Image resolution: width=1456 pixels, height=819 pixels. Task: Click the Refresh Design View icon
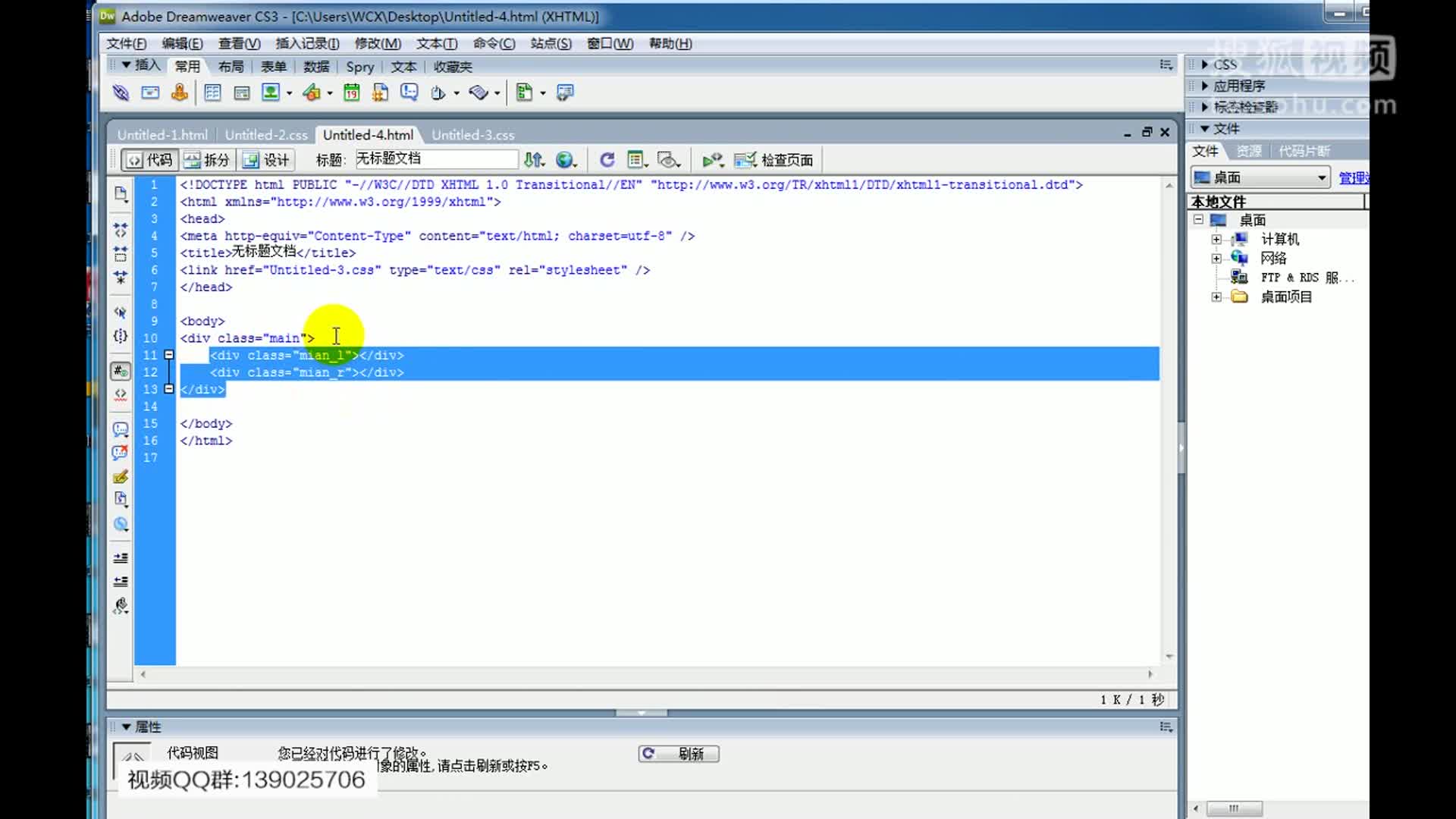(x=607, y=159)
